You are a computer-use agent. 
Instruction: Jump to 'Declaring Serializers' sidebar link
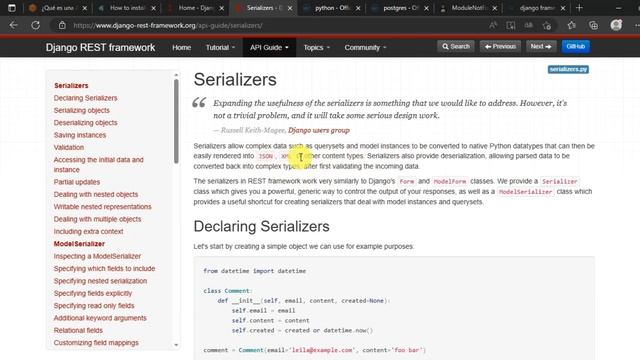[x=85, y=98]
